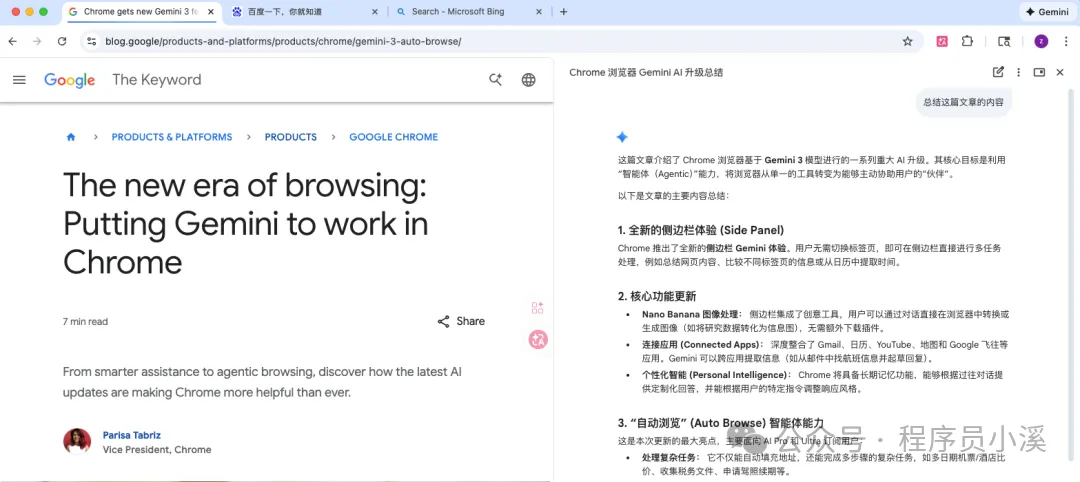This screenshot has height=482, width=1080.
Task: Click heading 3. "自动浏览" (Auto Browse) 智能体能力
Action: click(x=720, y=422)
